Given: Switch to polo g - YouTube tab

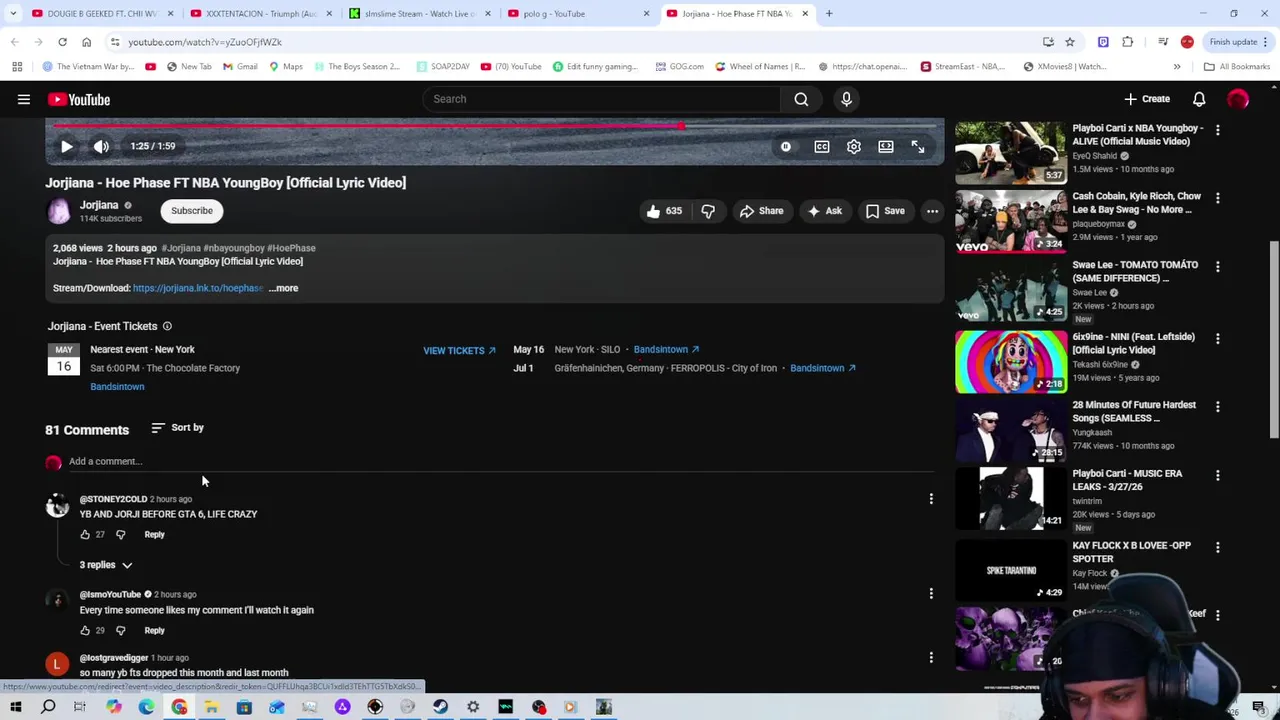Looking at the screenshot, I should click(580, 14).
